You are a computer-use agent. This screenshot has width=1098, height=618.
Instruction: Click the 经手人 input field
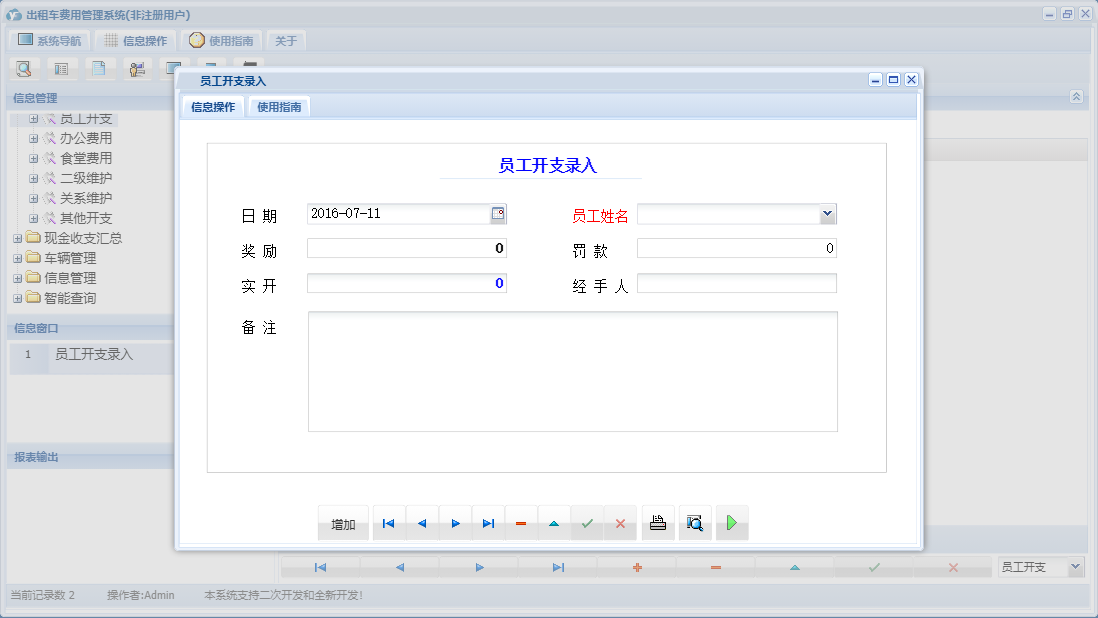pyautogui.click(x=736, y=284)
